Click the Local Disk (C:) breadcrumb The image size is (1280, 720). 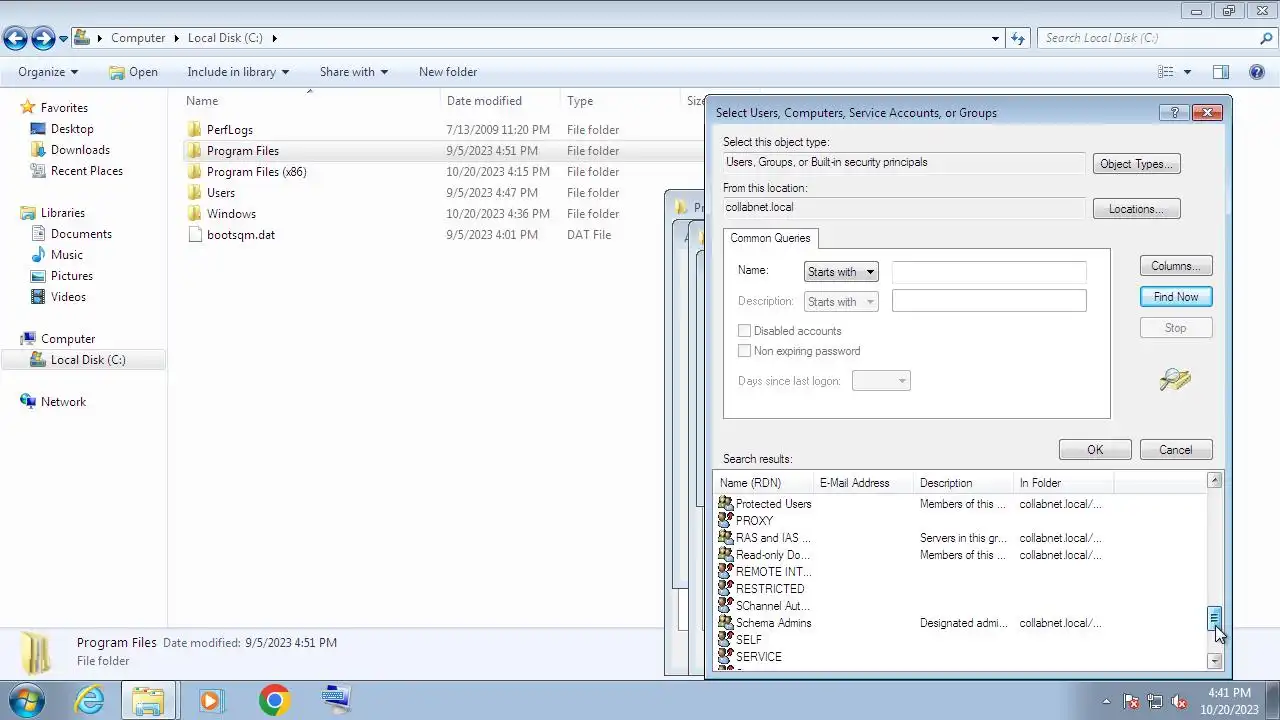[x=225, y=38]
